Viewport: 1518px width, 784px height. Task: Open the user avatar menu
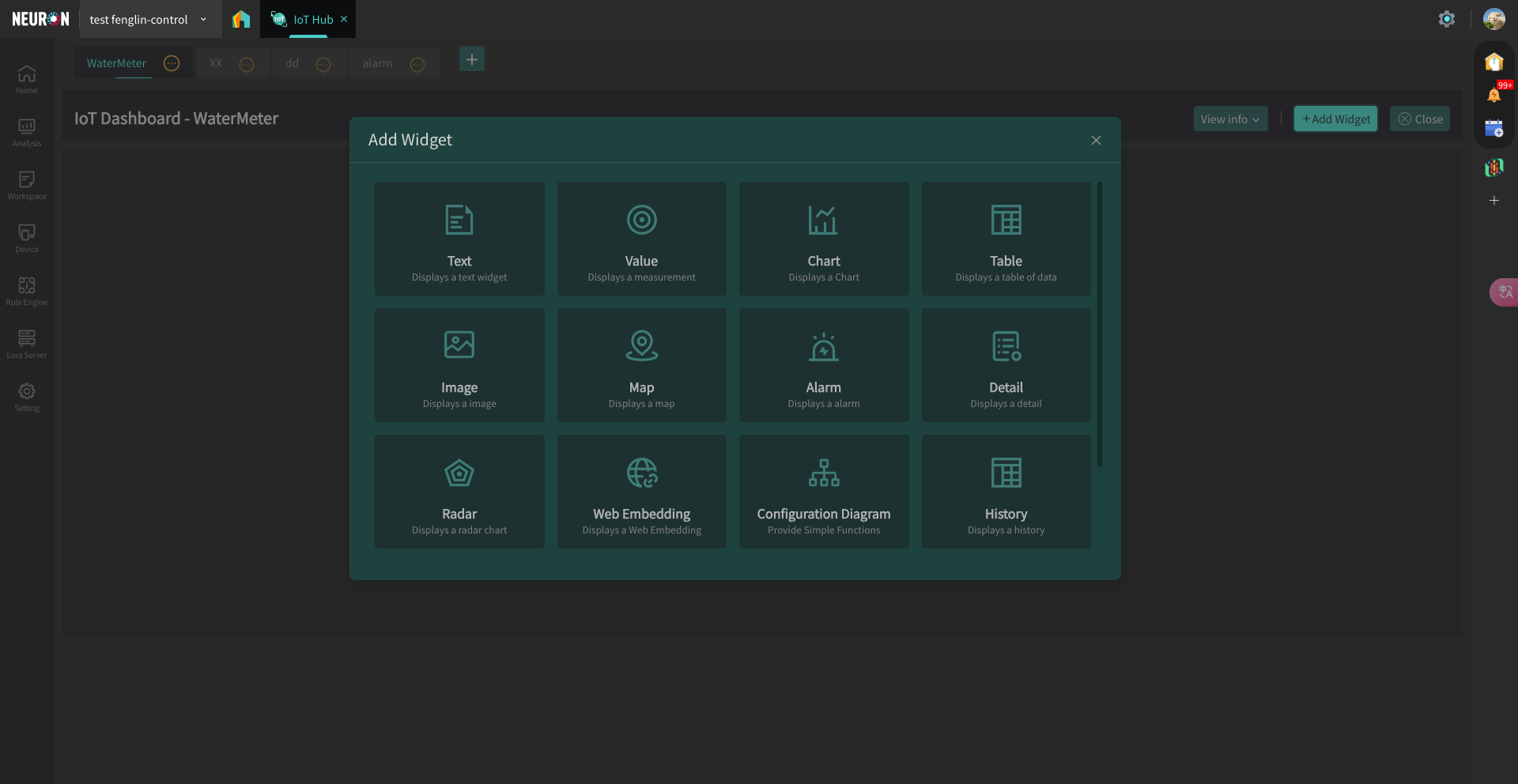click(1493, 19)
